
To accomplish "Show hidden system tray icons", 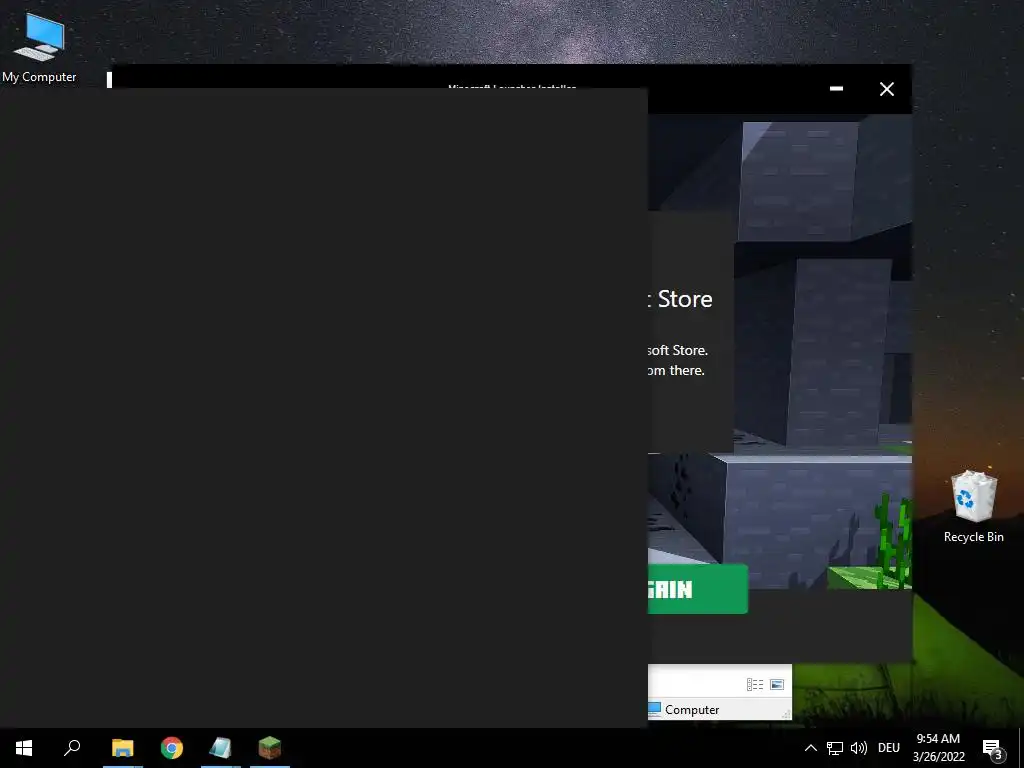I will [x=810, y=748].
